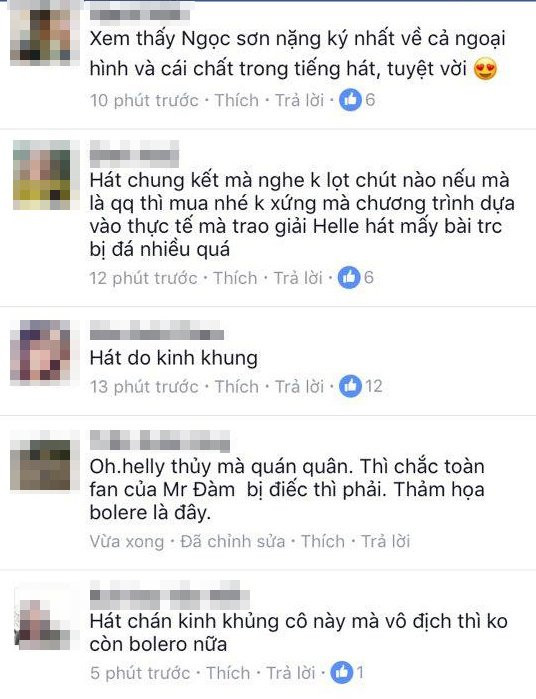Click thumbs-up icon on 5-minute-old comment

click(x=342, y=672)
